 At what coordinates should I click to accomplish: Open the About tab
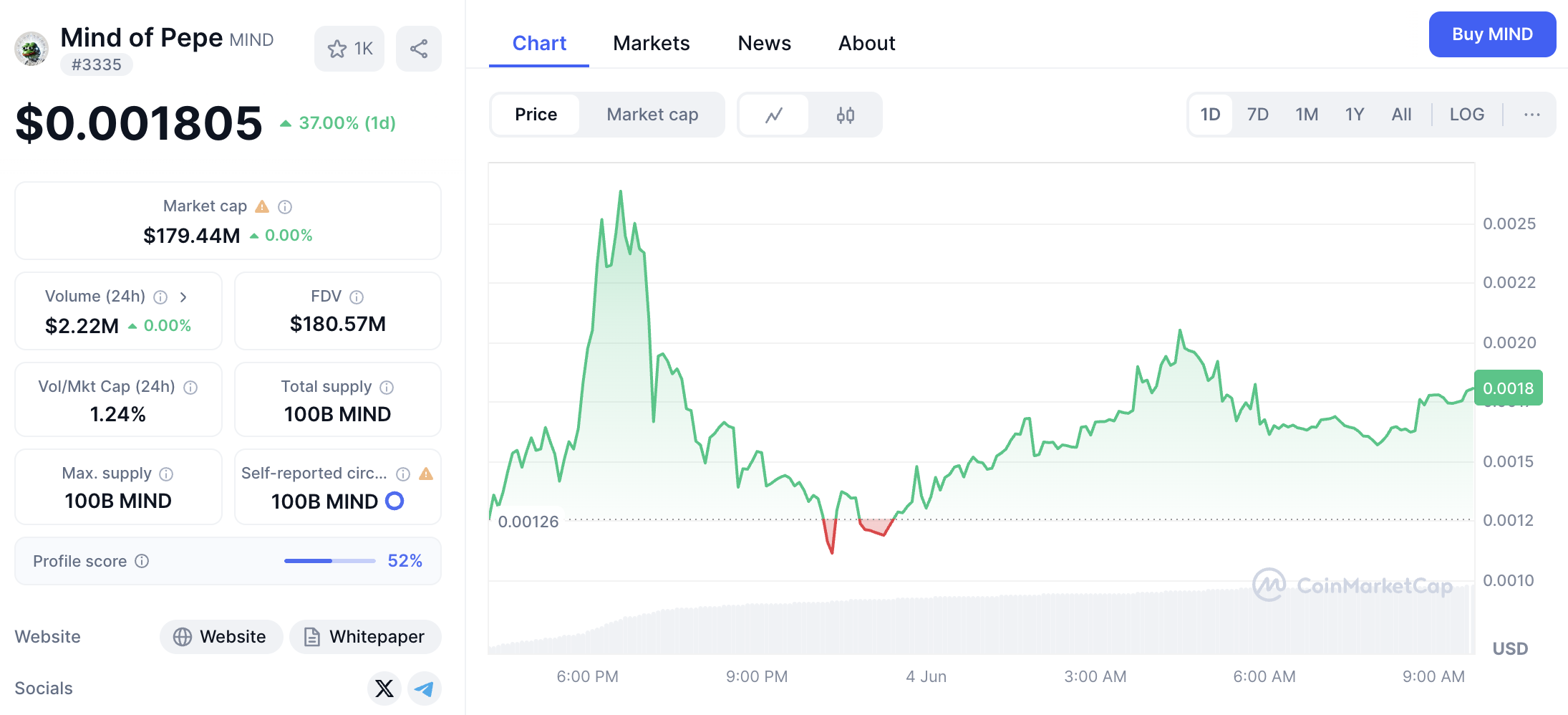(867, 43)
